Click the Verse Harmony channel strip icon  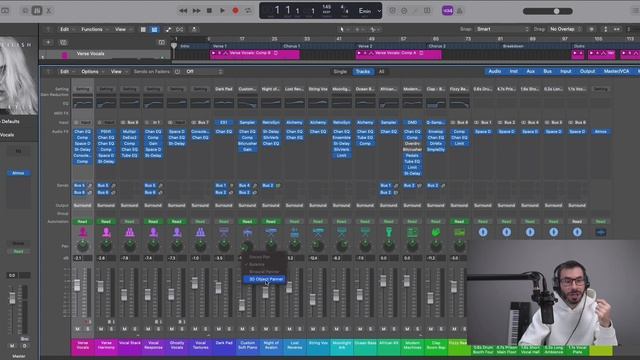click(106, 232)
